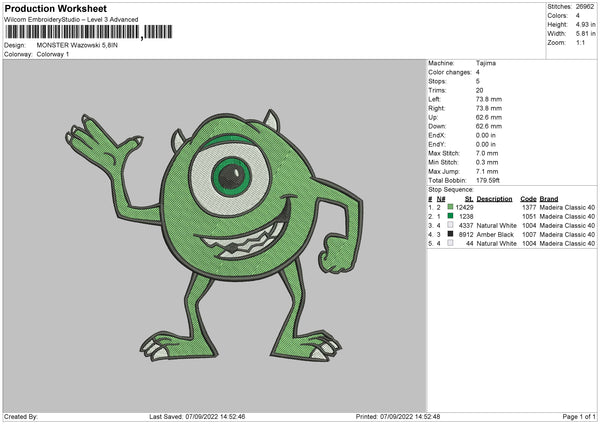Click the Up value '62.6 mm'

coord(489,117)
